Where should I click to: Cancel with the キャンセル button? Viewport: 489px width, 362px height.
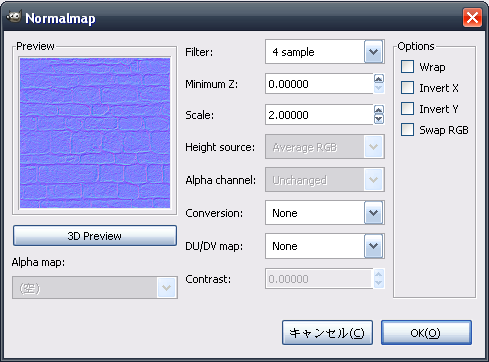point(327,333)
